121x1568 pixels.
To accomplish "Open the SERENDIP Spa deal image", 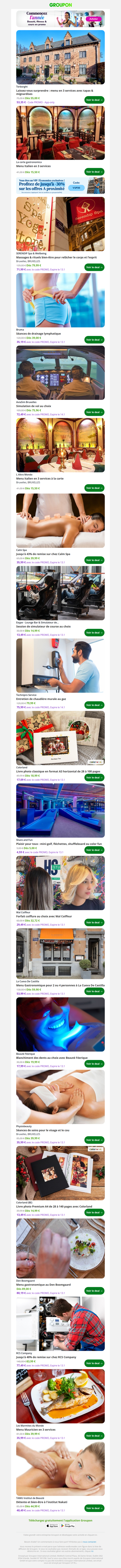I will click(x=60, y=224).
